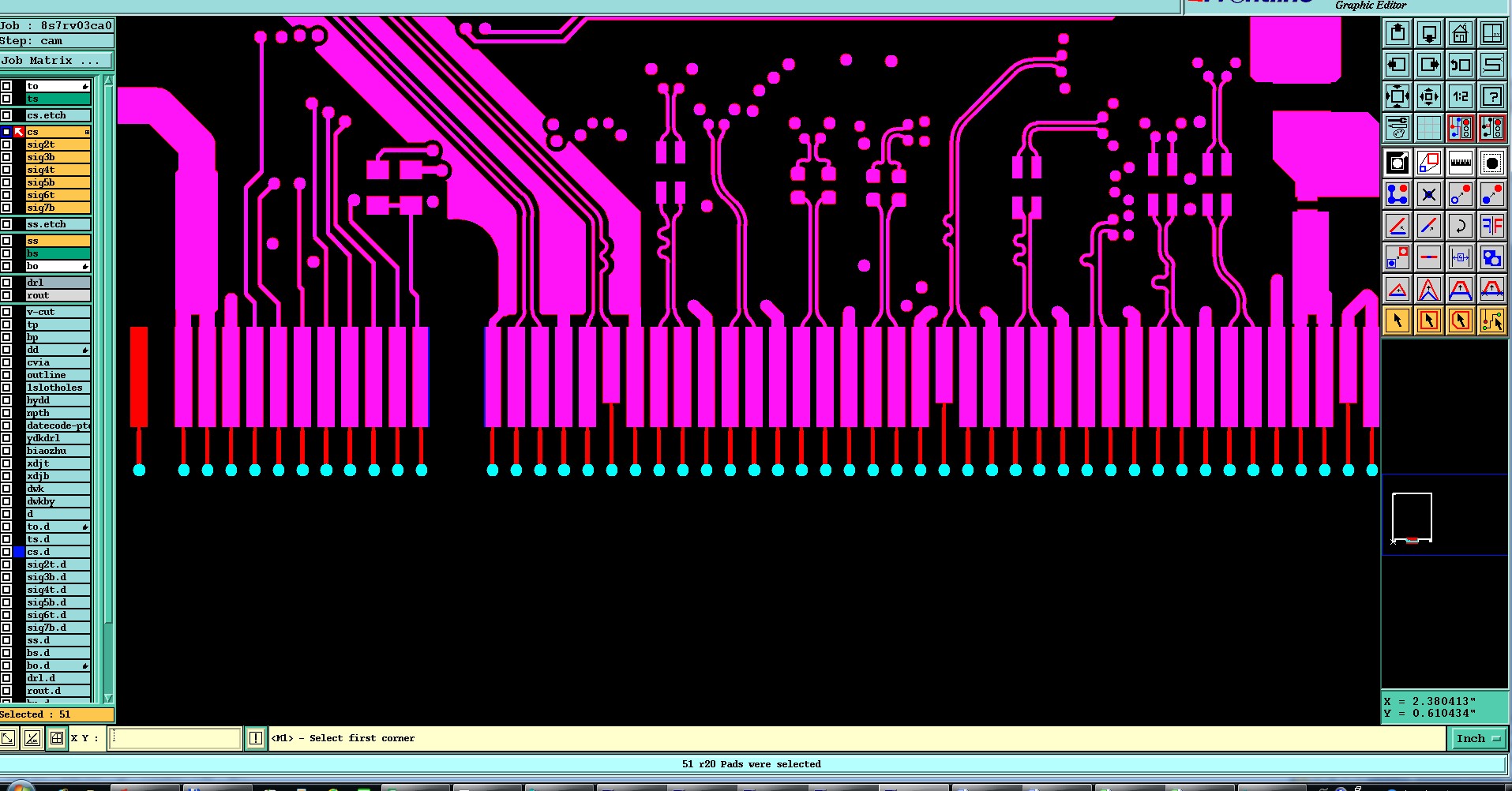Click the delete feature X icon
This screenshot has height=791, width=1512.
click(x=1429, y=194)
